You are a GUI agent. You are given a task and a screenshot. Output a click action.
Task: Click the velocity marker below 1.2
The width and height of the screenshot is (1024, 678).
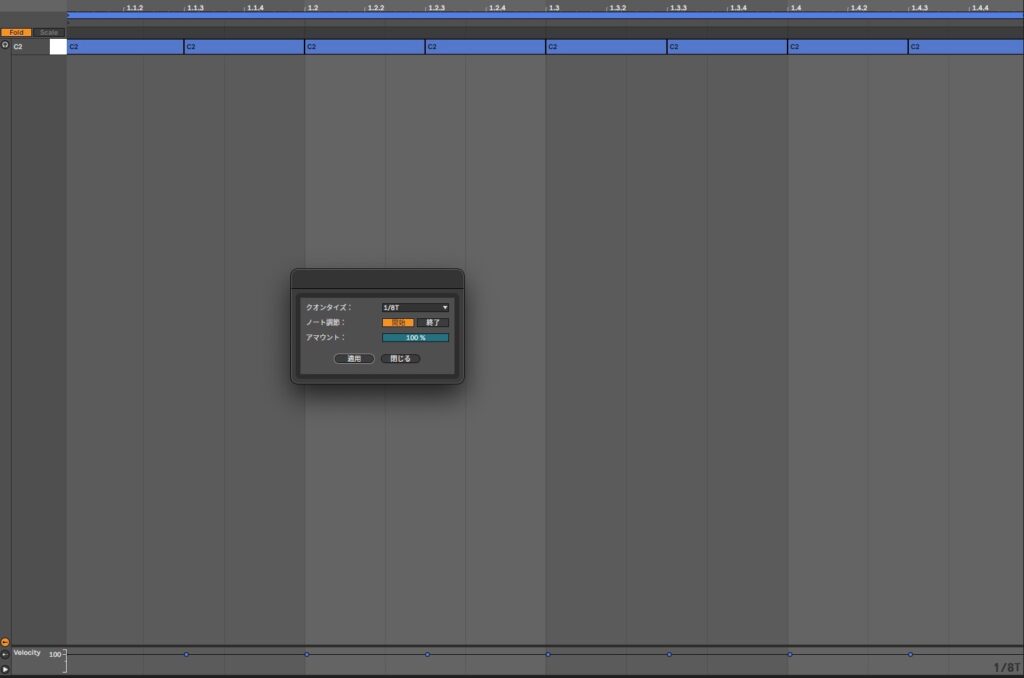[306, 654]
